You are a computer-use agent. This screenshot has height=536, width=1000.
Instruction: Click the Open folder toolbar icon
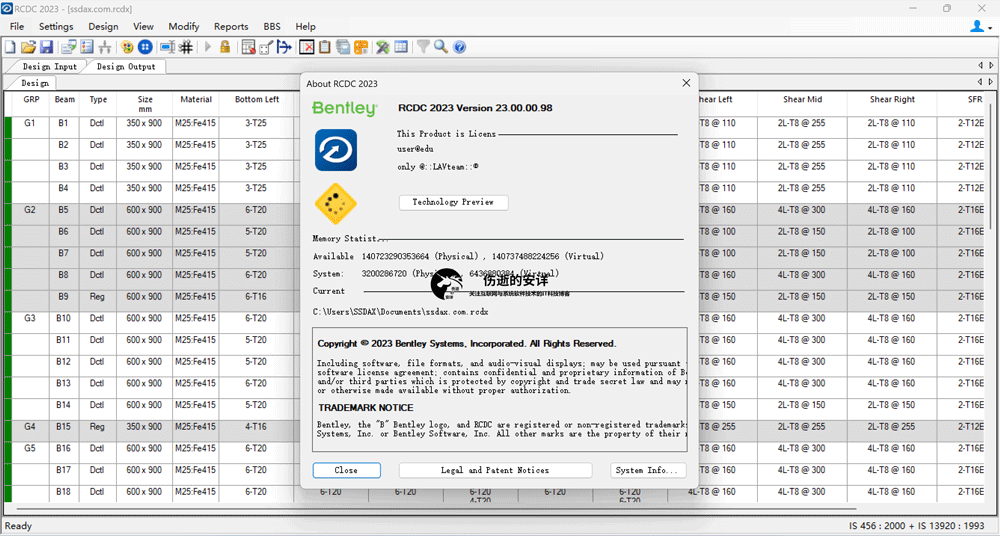29,47
